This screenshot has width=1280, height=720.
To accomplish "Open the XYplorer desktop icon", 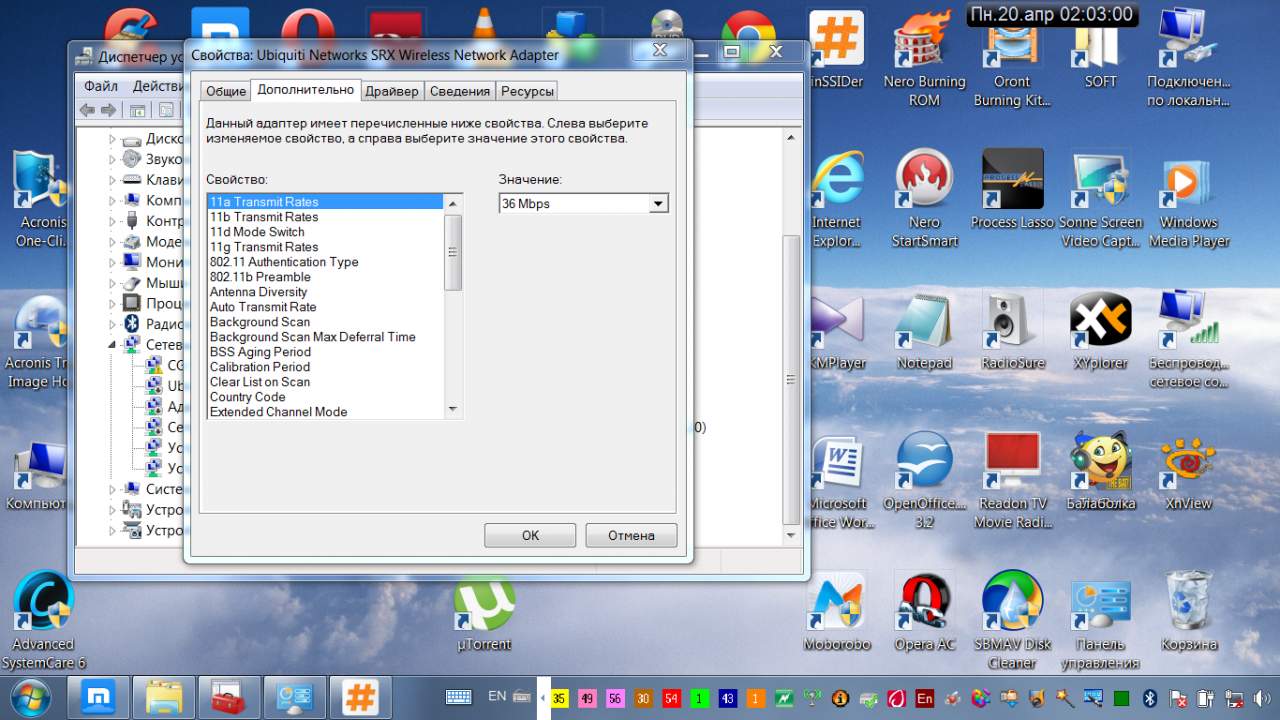I will tap(1100, 322).
